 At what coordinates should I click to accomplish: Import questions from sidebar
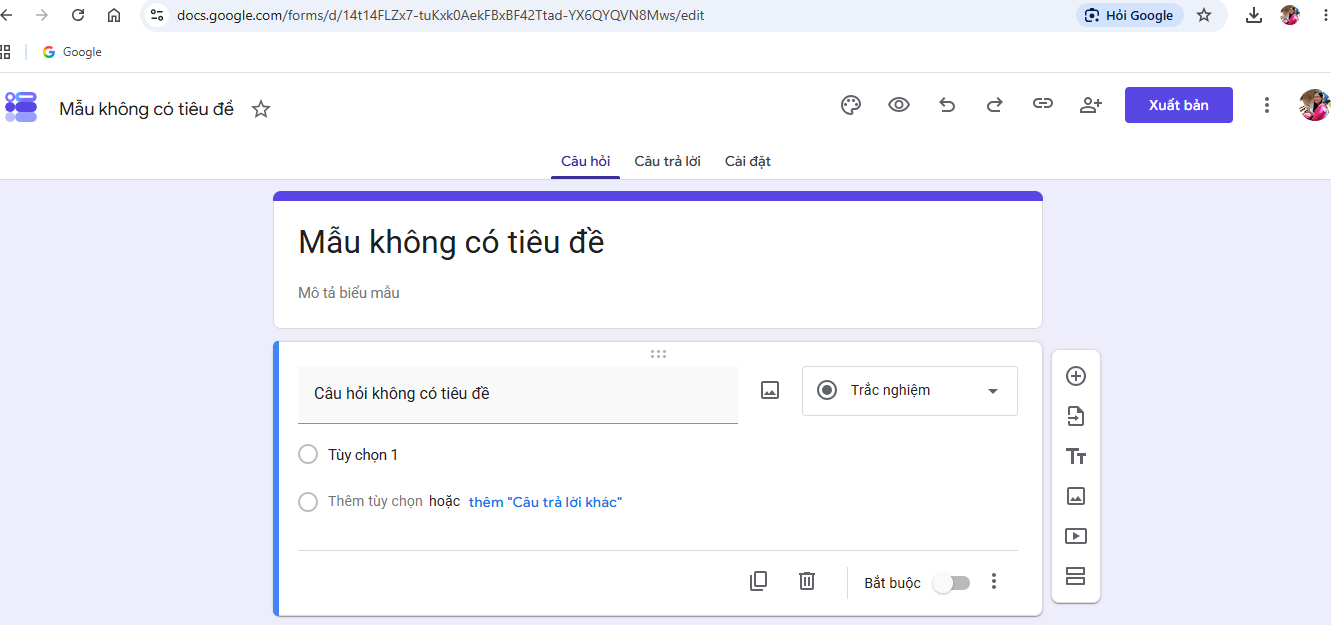click(x=1076, y=416)
